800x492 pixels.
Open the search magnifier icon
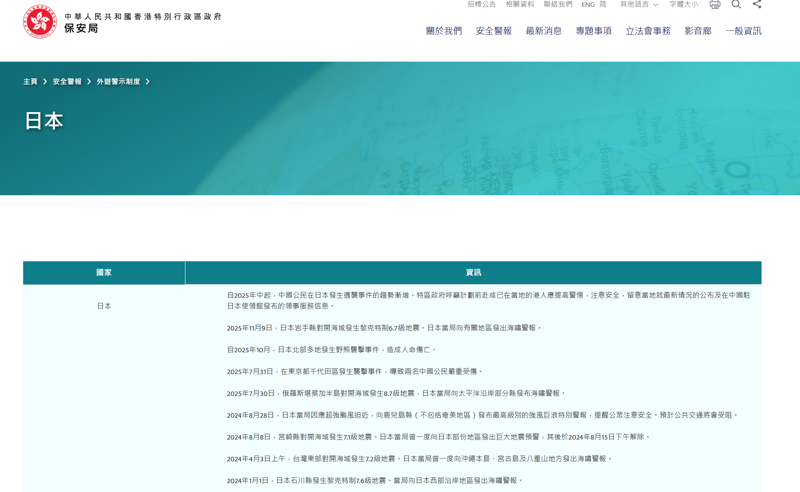[x=736, y=5]
